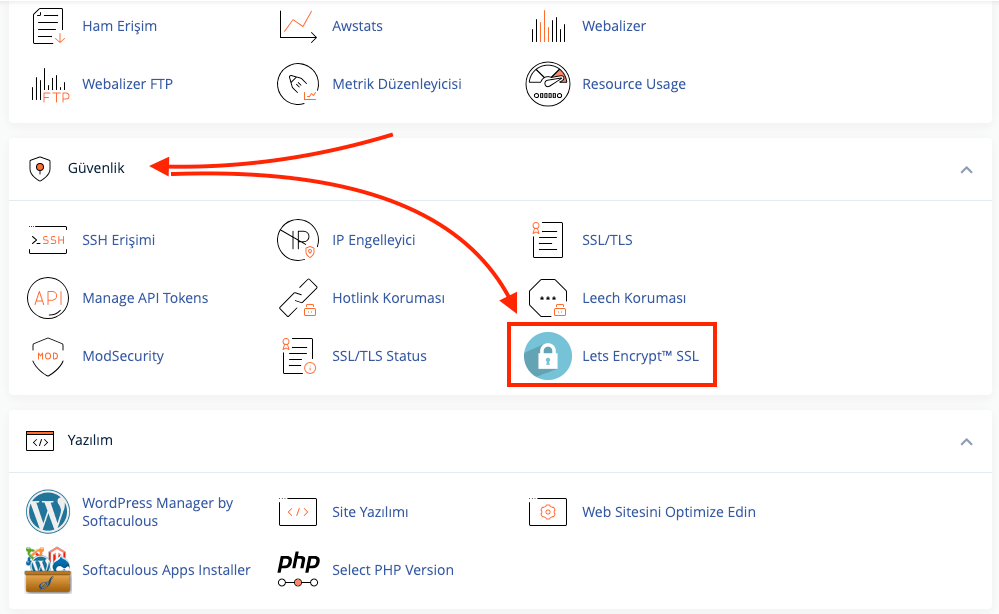Image resolution: width=999 pixels, height=614 pixels.
Task: Open Web Sitesini Optimize Edin link
Action: (668, 512)
